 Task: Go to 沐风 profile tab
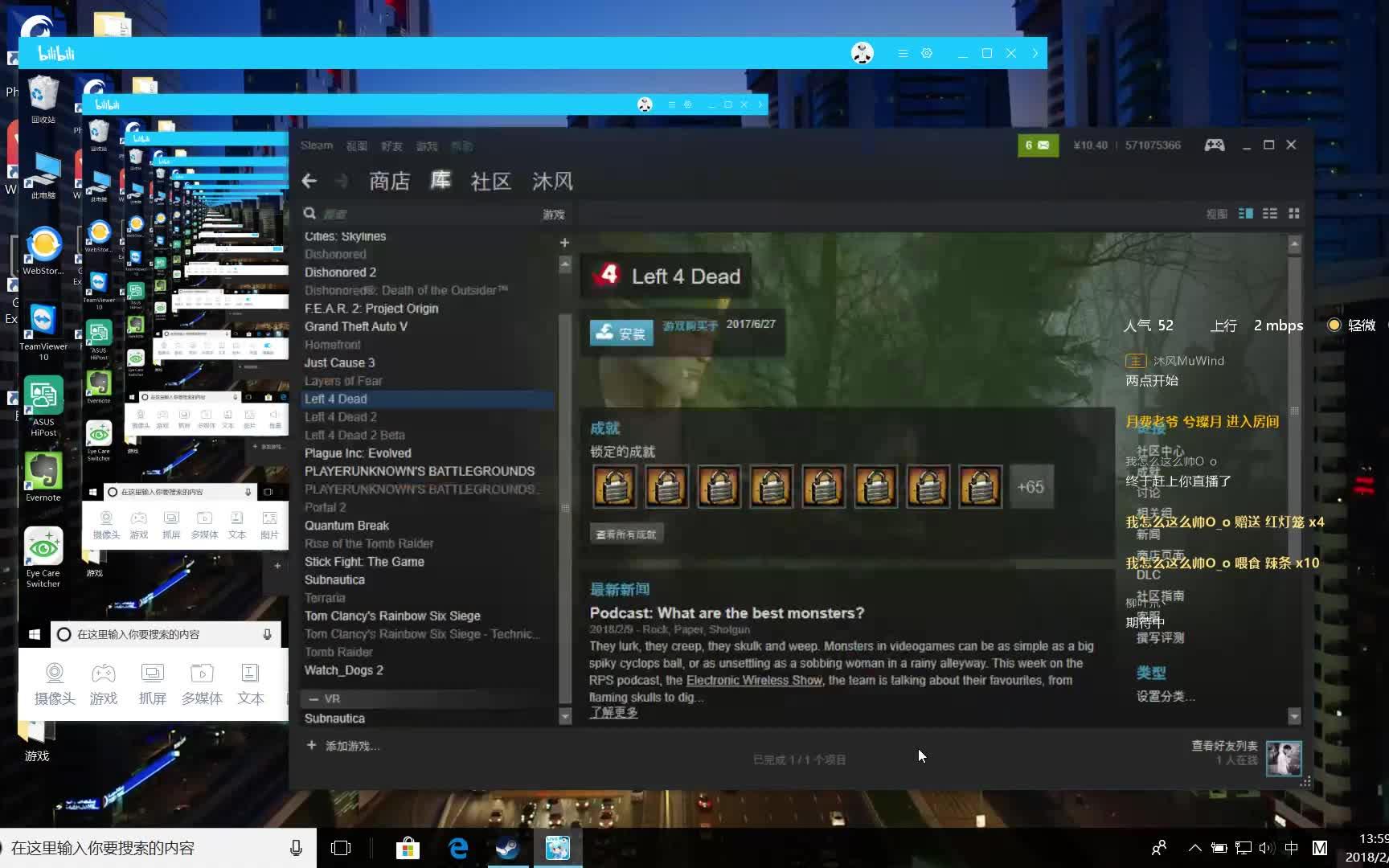pyautogui.click(x=553, y=181)
